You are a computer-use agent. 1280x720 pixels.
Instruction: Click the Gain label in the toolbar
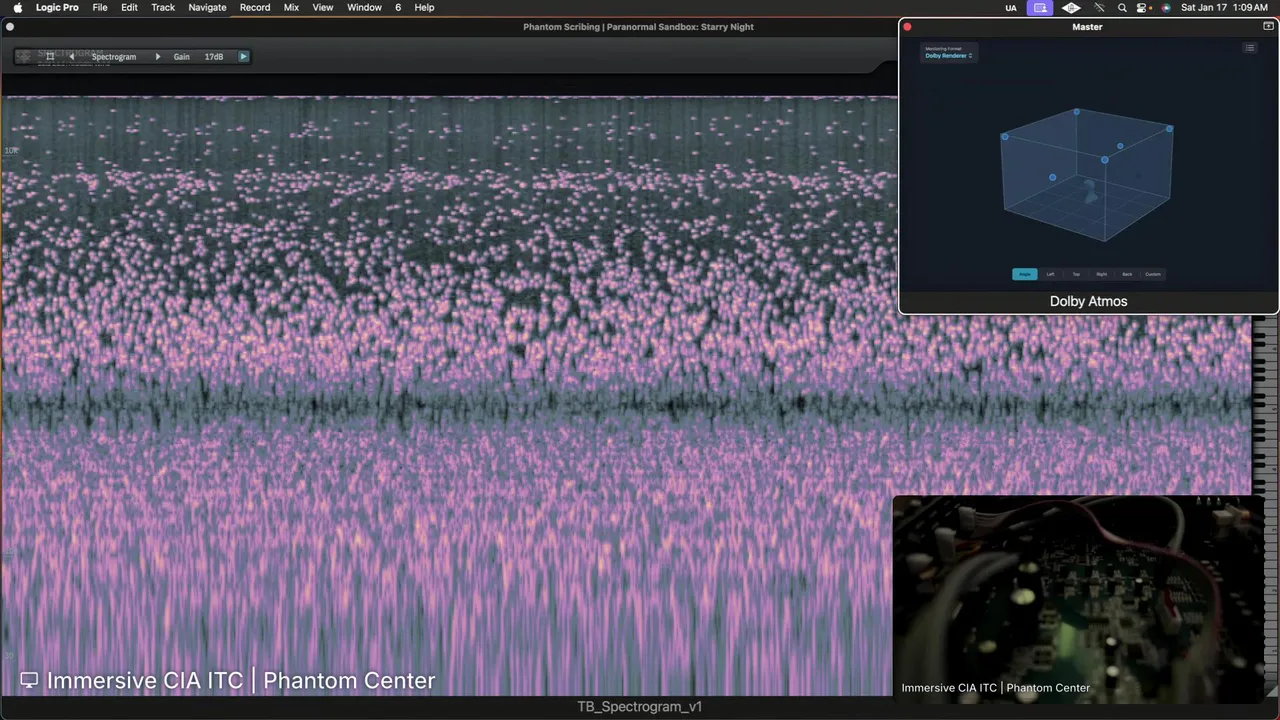pos(182,57)
